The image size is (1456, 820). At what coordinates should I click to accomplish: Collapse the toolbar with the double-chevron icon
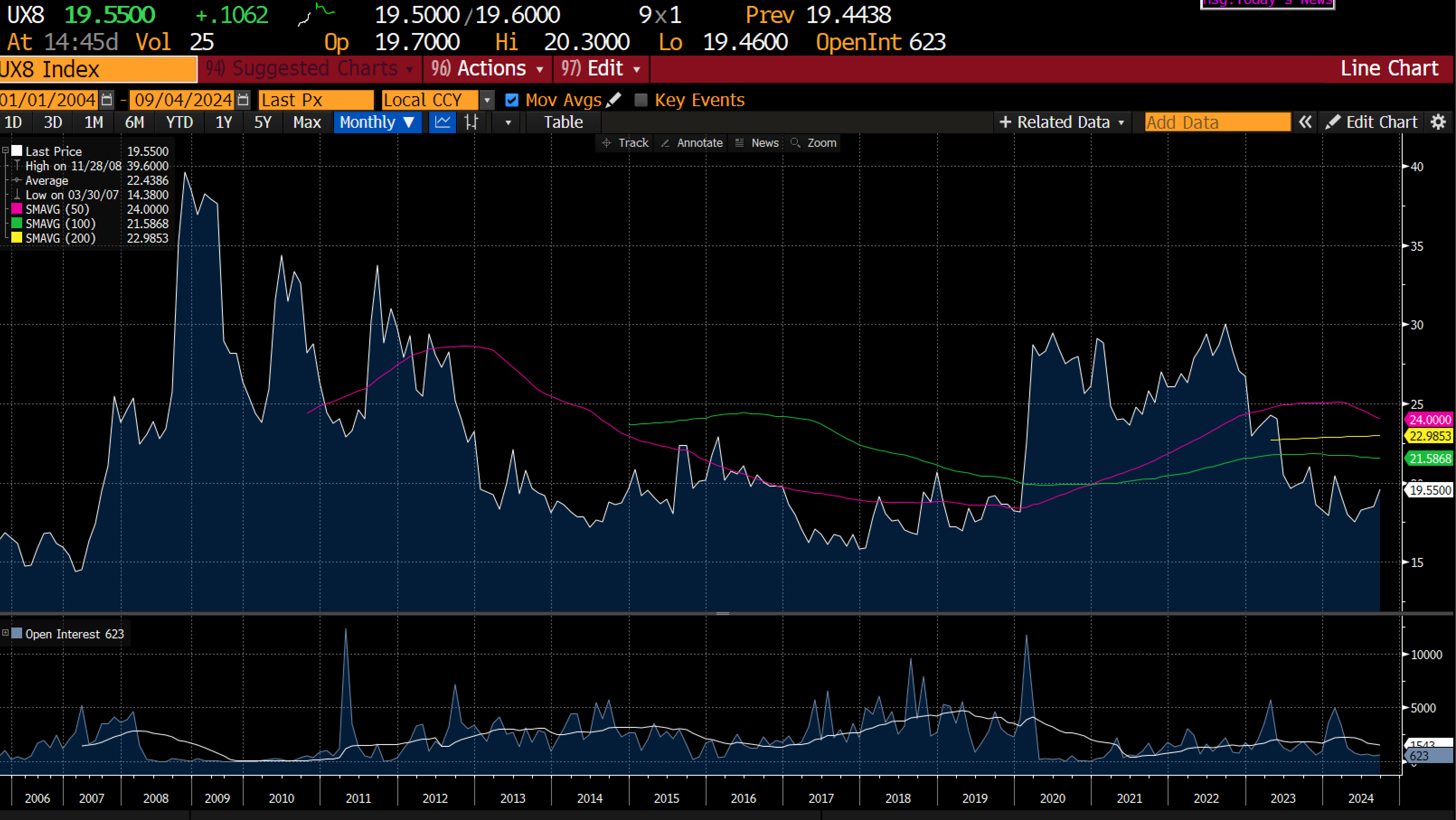[x=1305, y=122]
